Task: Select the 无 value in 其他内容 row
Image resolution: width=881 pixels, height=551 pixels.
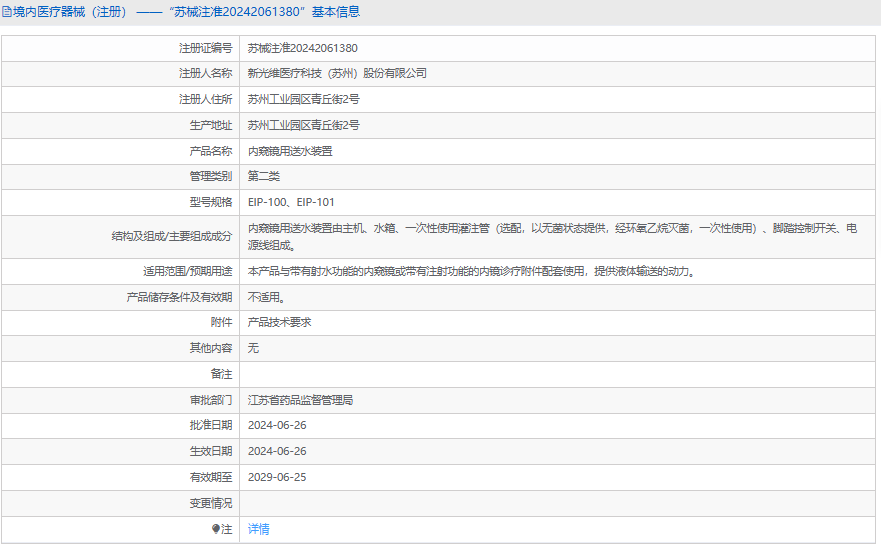Action: pyautogui.click(x=253, y=348)
